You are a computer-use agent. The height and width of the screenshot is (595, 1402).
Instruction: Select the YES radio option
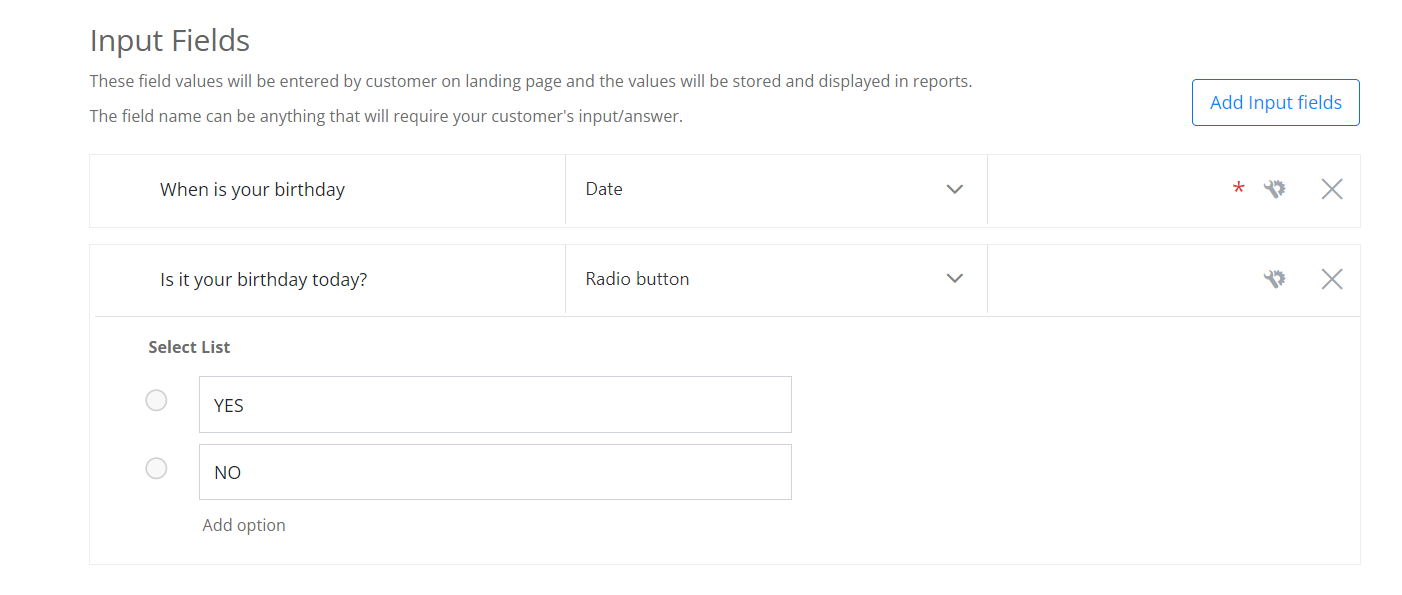[156, 400]
